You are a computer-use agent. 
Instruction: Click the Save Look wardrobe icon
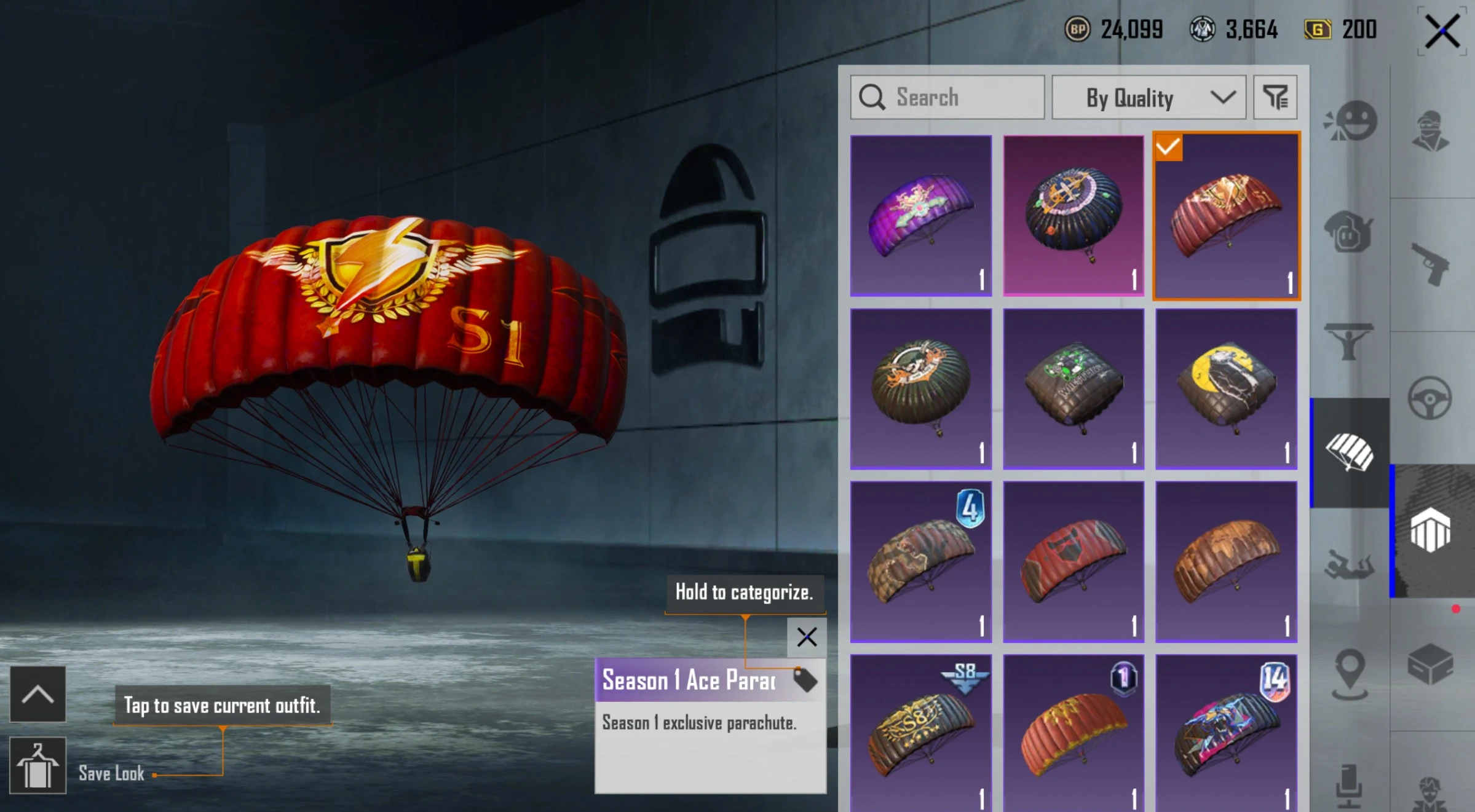[x=38, y=765]
